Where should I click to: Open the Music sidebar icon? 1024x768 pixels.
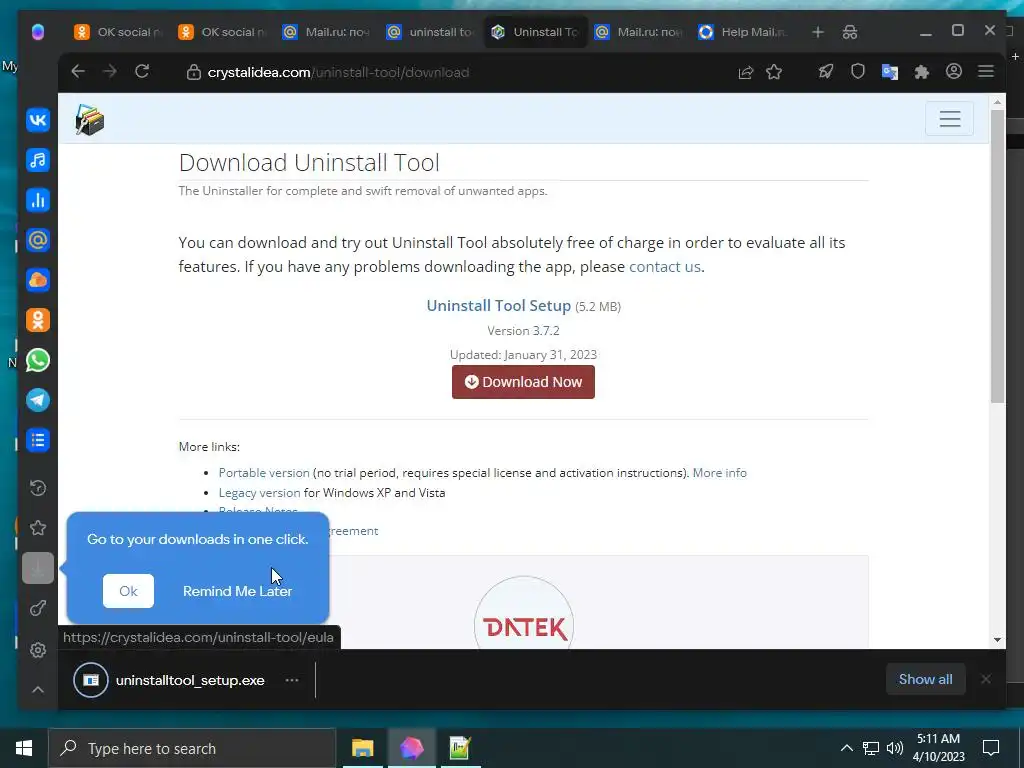pos(38,160)
